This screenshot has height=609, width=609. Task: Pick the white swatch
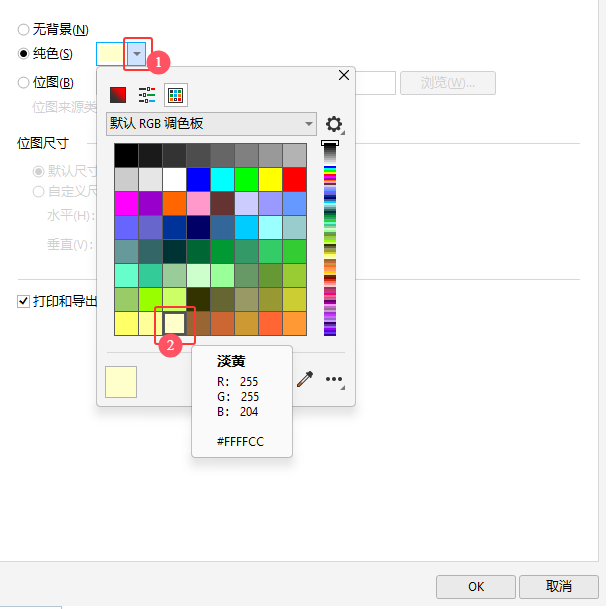point(174,179)
